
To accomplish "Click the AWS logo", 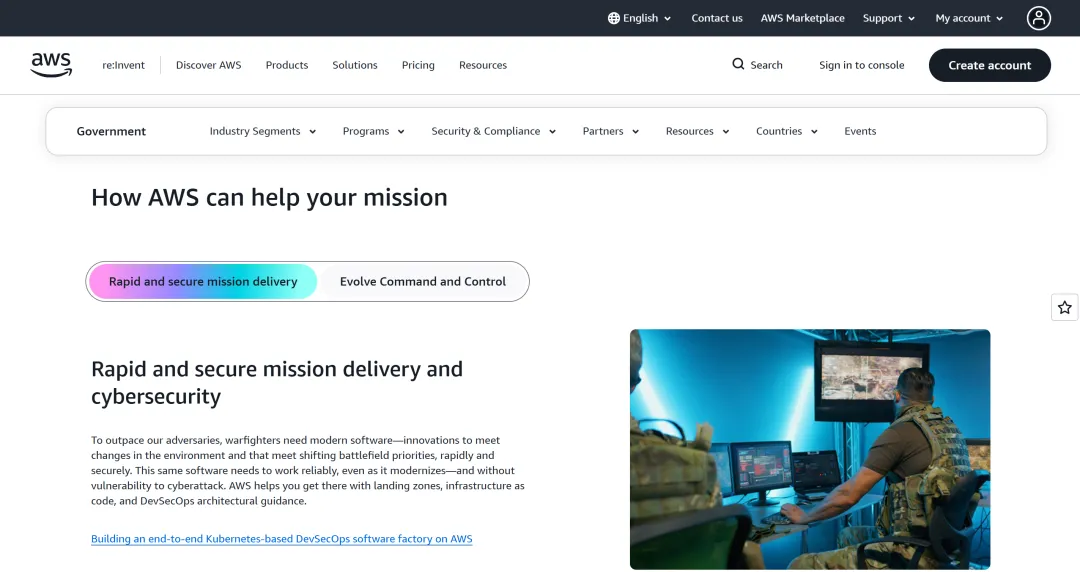I will 51,65.
